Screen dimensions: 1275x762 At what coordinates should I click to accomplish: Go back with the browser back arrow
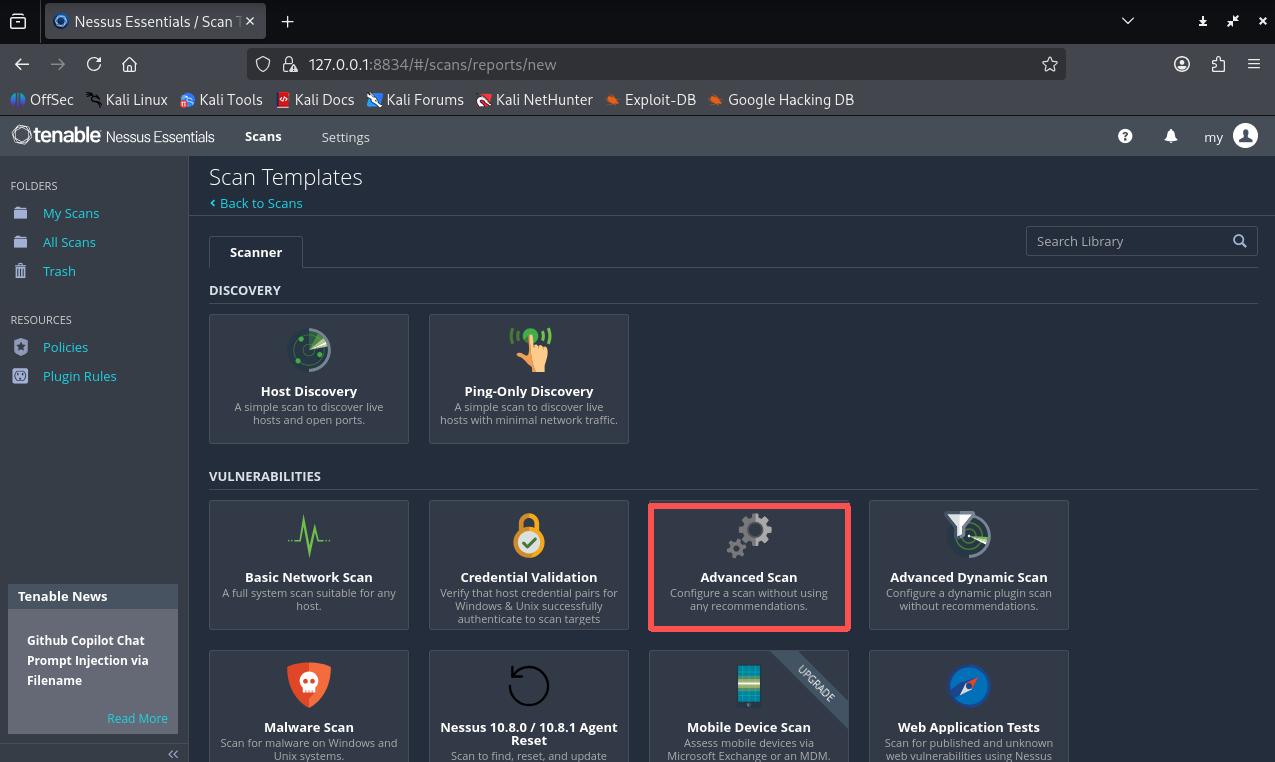point(22,64)
